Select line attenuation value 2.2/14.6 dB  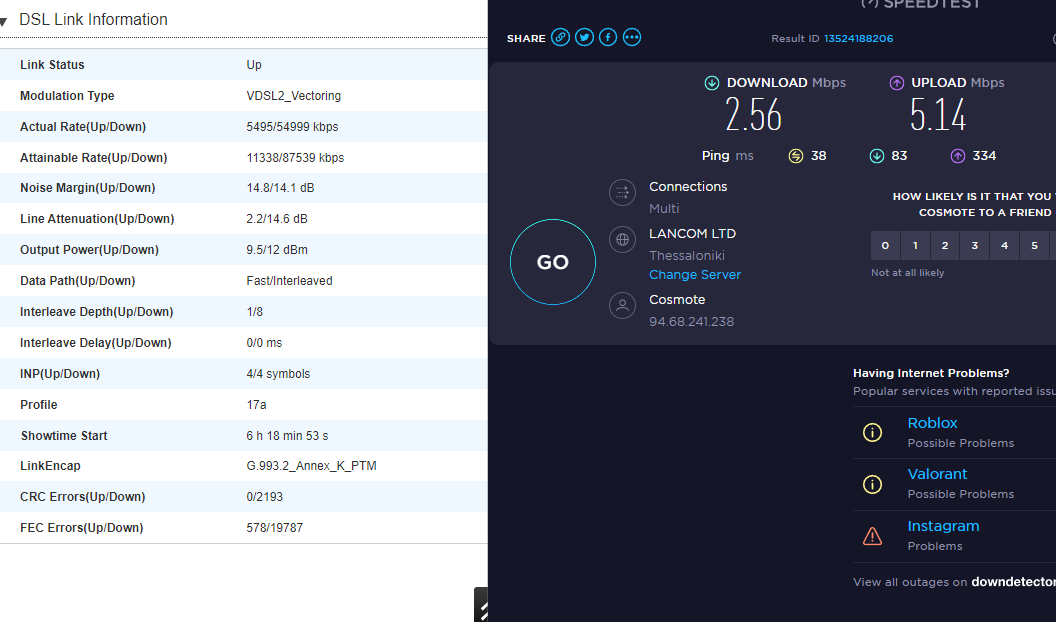click(277, 219)
